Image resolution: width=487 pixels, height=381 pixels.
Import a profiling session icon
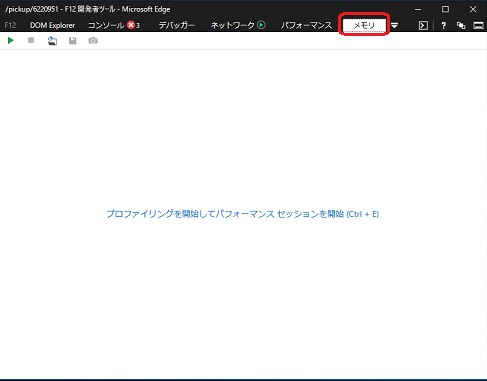coord(52,41)
